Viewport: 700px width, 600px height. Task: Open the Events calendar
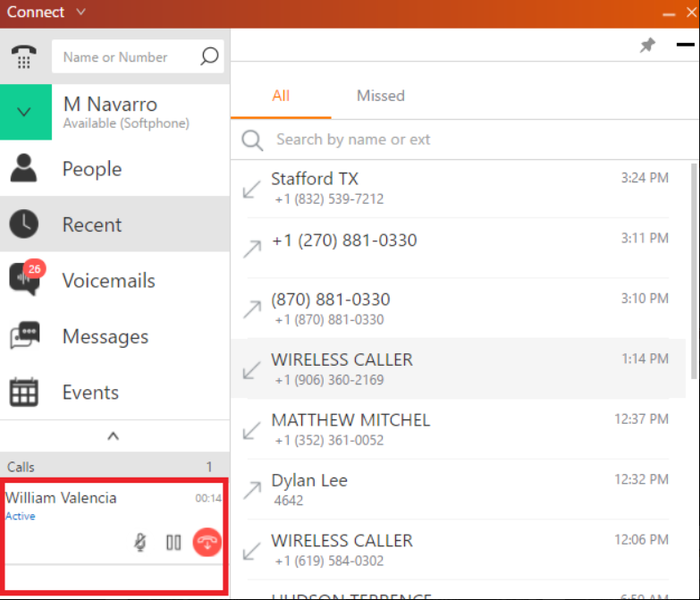click(115, 392)
